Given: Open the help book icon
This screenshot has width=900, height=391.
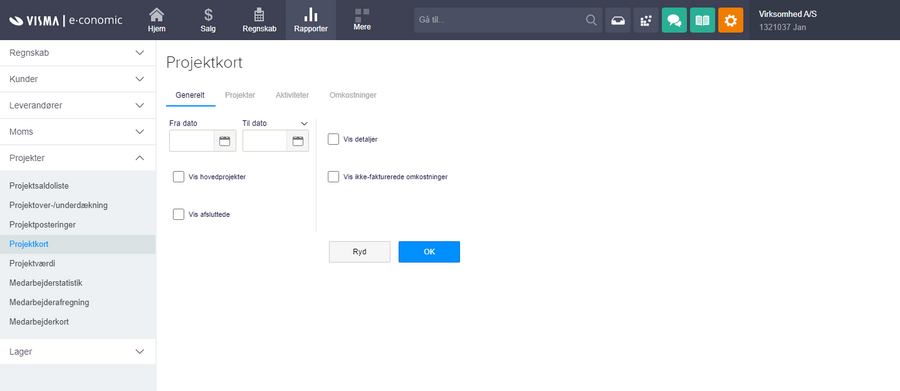Looking at the screenshot, I should point(702,20).
